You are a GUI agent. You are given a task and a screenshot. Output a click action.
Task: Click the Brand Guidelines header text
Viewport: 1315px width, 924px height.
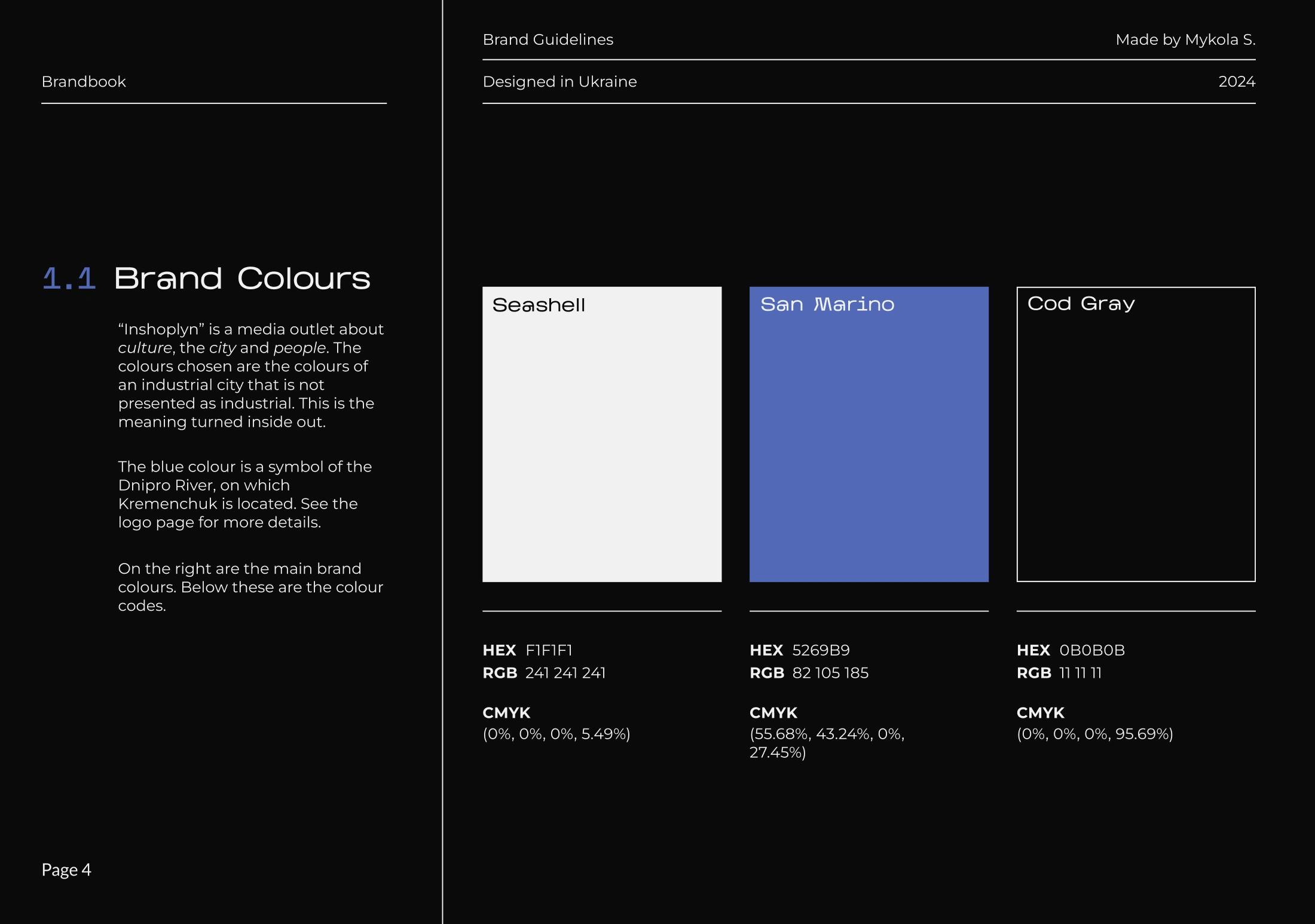pyautogui.click(x=548, y=40)
